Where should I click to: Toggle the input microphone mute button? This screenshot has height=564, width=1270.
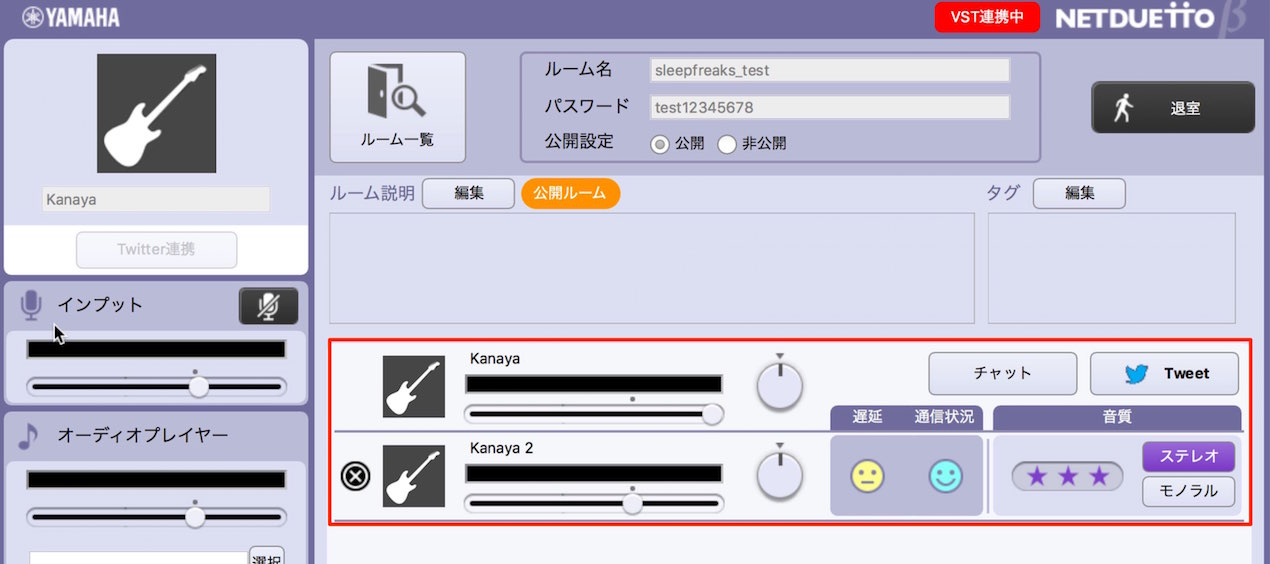pos(268,306)
